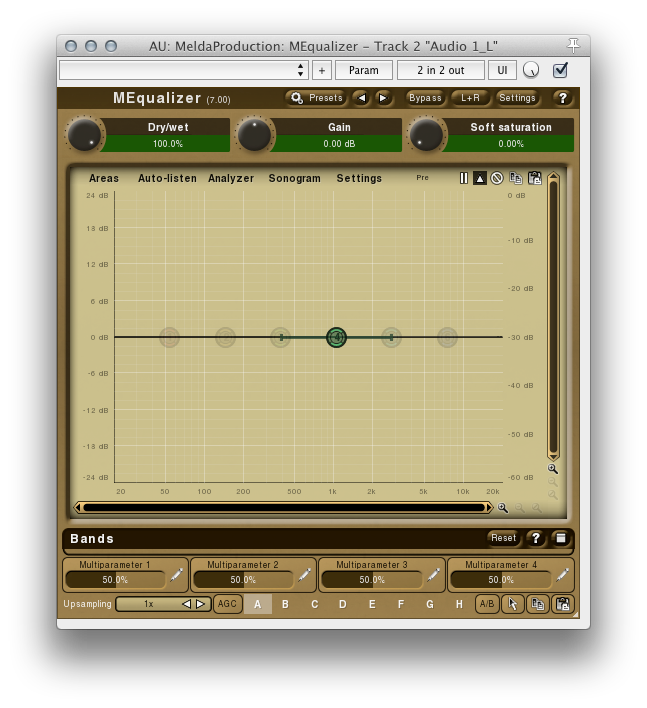This screenshot has width=647, height=708.
Task: Click the circle-slash disable icon in the graph toolbar
Action: coord(497,178)
